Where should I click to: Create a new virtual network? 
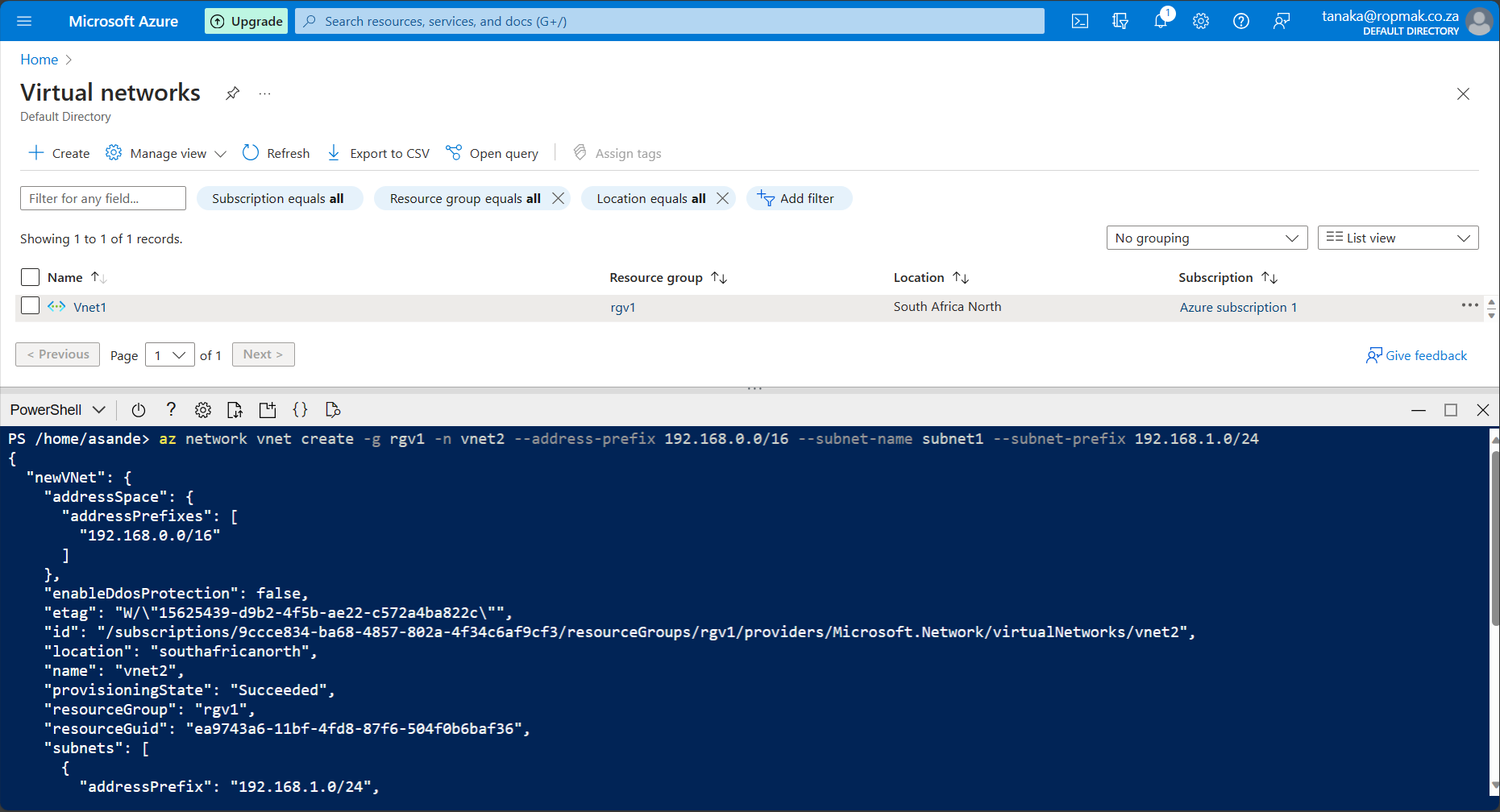click(x=59, y=153)
